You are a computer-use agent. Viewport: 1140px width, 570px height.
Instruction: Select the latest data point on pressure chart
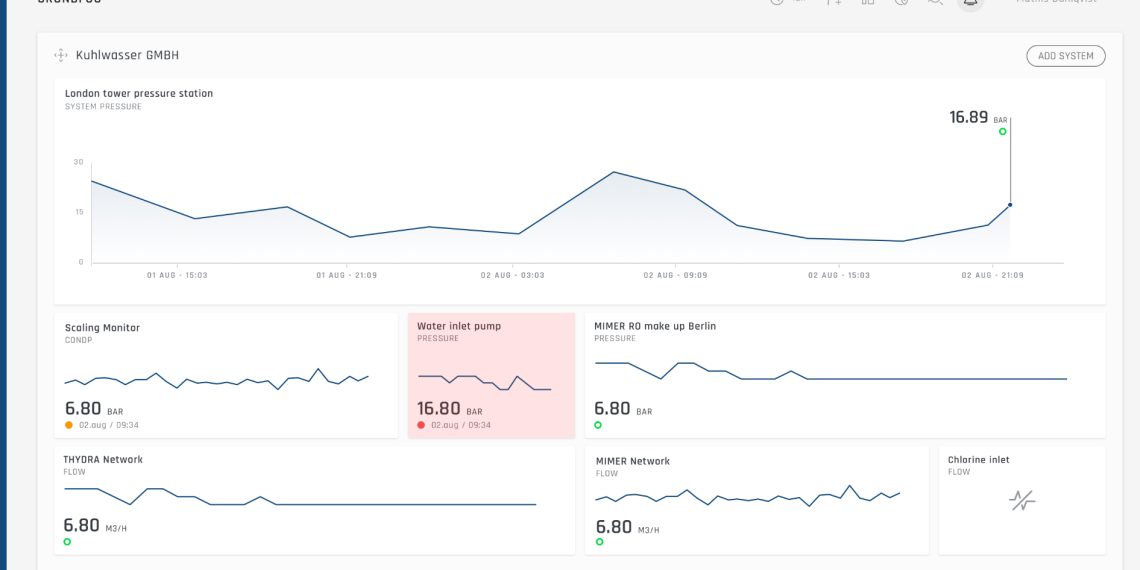pos(1010,205)
